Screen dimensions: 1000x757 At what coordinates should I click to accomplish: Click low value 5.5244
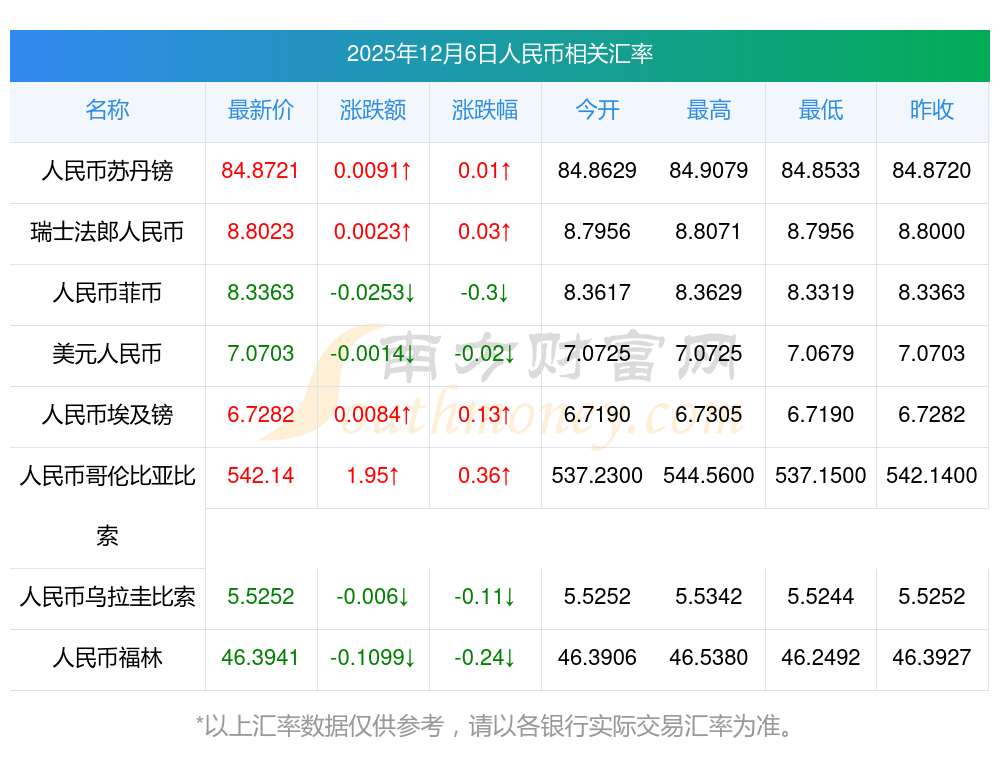point(821,597)
